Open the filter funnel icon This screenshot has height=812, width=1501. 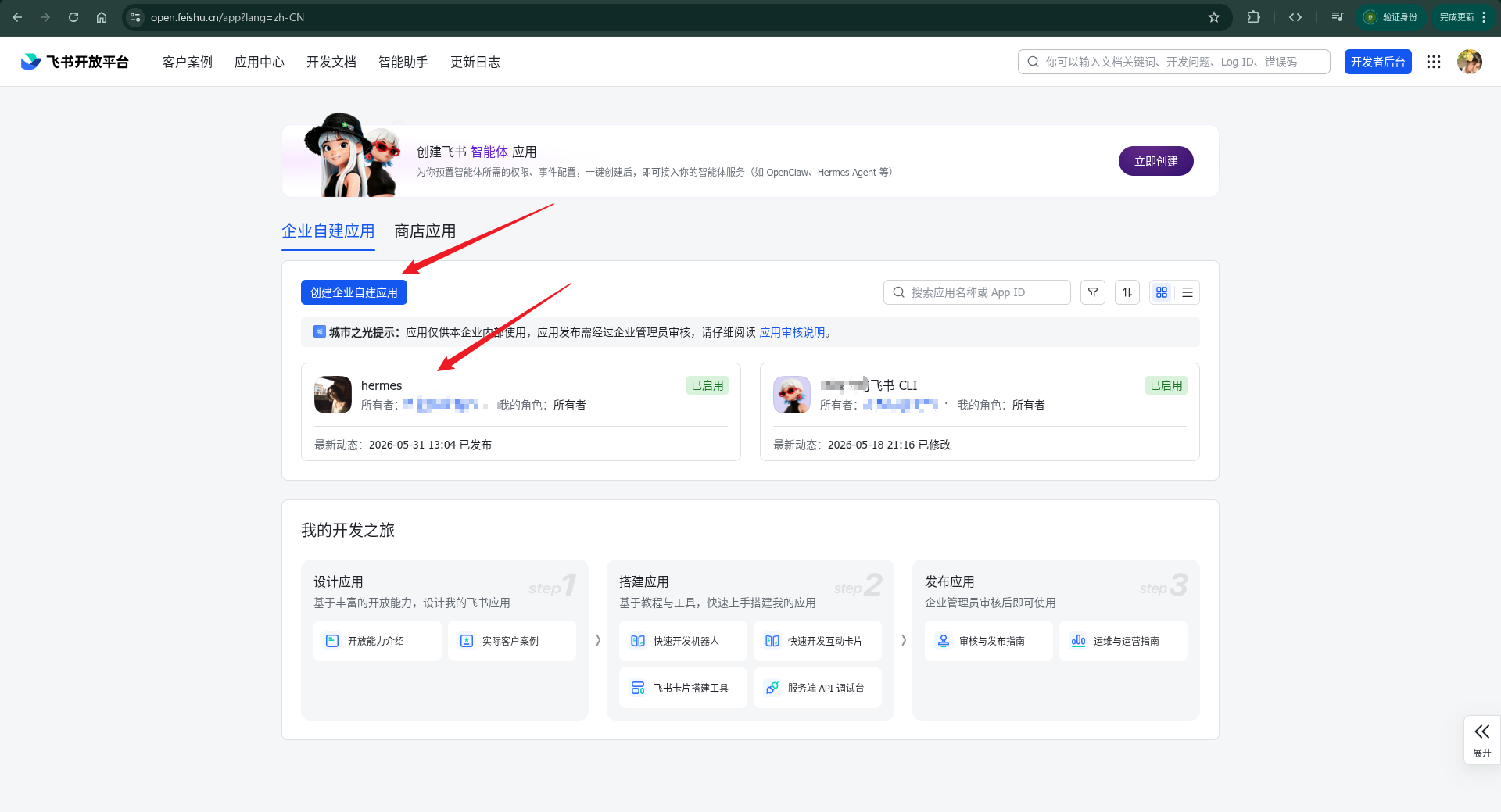1093,292
